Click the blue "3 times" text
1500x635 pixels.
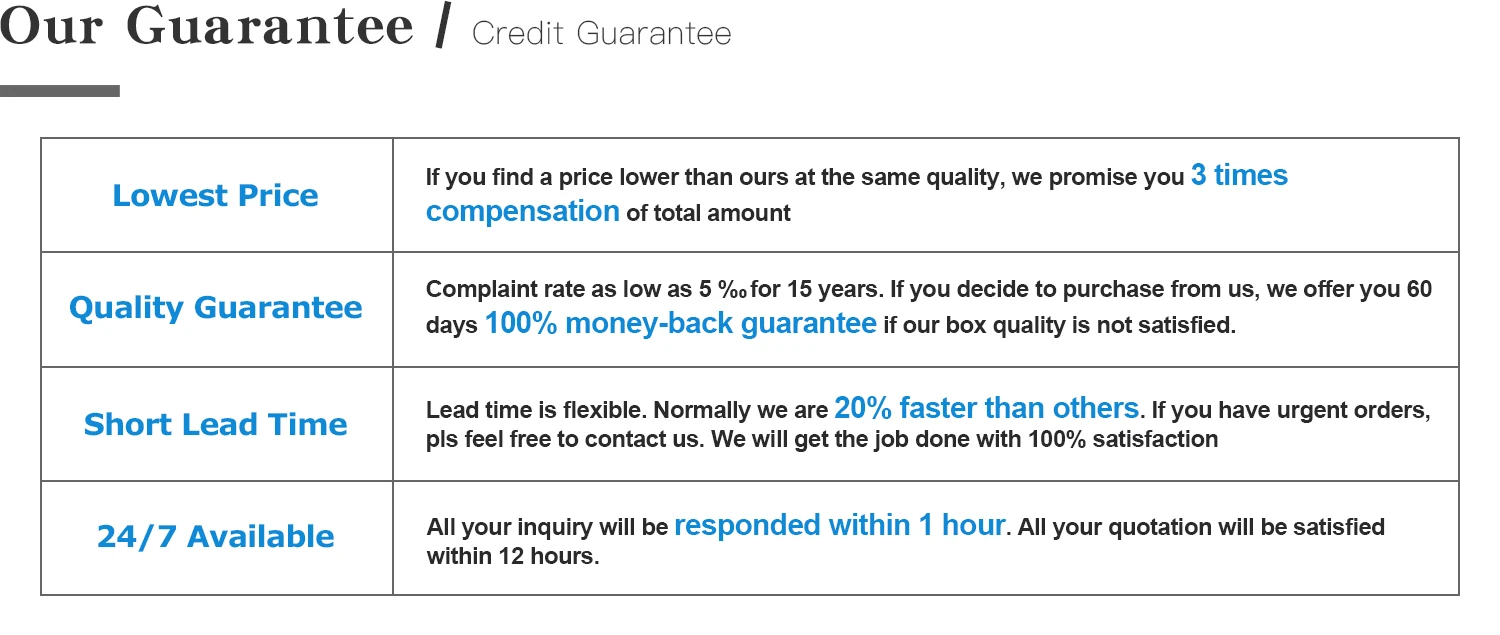click(x=1239, y=176)
